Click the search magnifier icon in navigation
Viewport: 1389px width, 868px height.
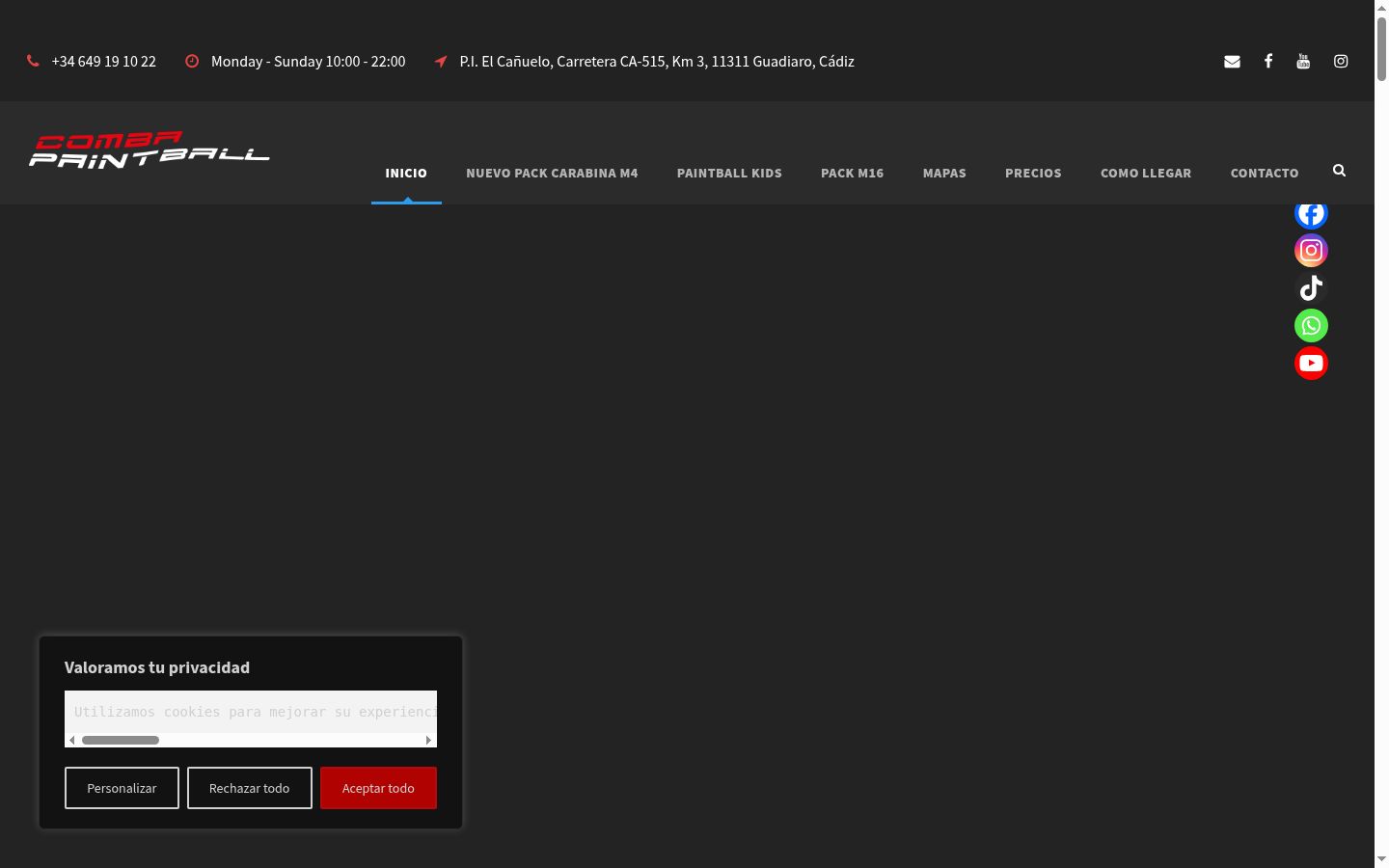(1339, 170)
